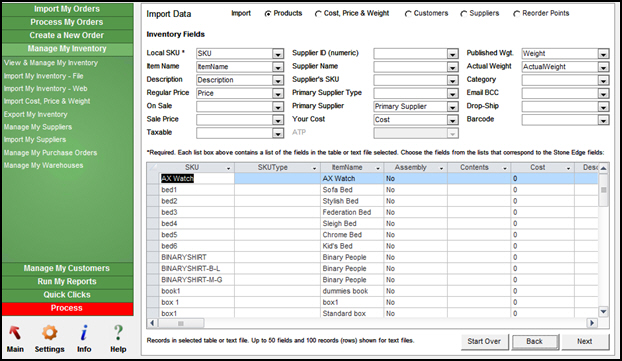Image resolution: width=622 pixels, height=361 pixels.
Task: Expand the Supplier ID (numeric) dropdown
Action: click(452, 54)
